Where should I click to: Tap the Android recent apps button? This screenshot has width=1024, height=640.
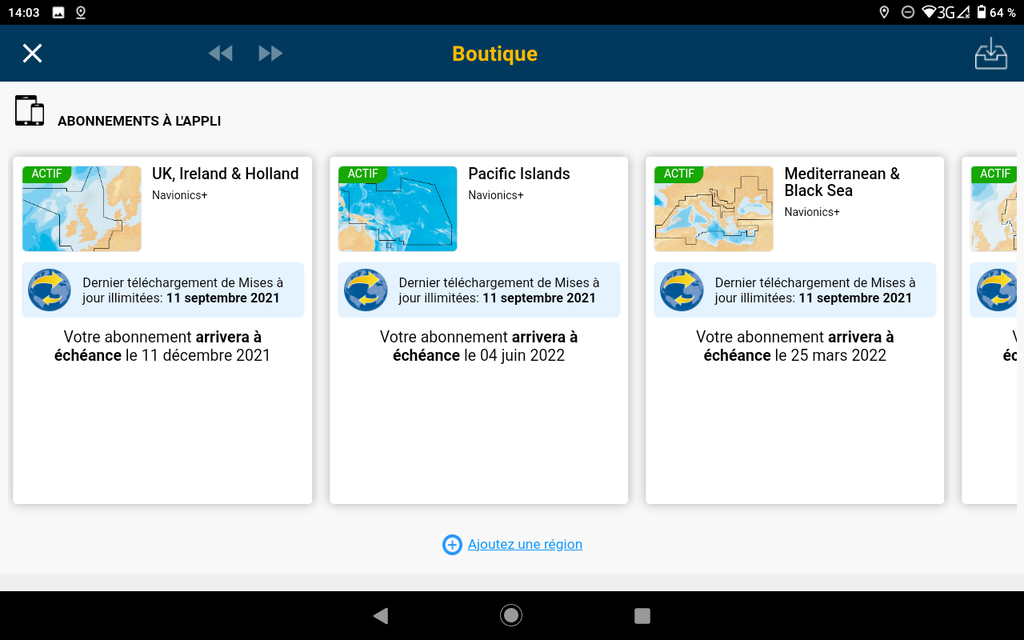point(642,615)
